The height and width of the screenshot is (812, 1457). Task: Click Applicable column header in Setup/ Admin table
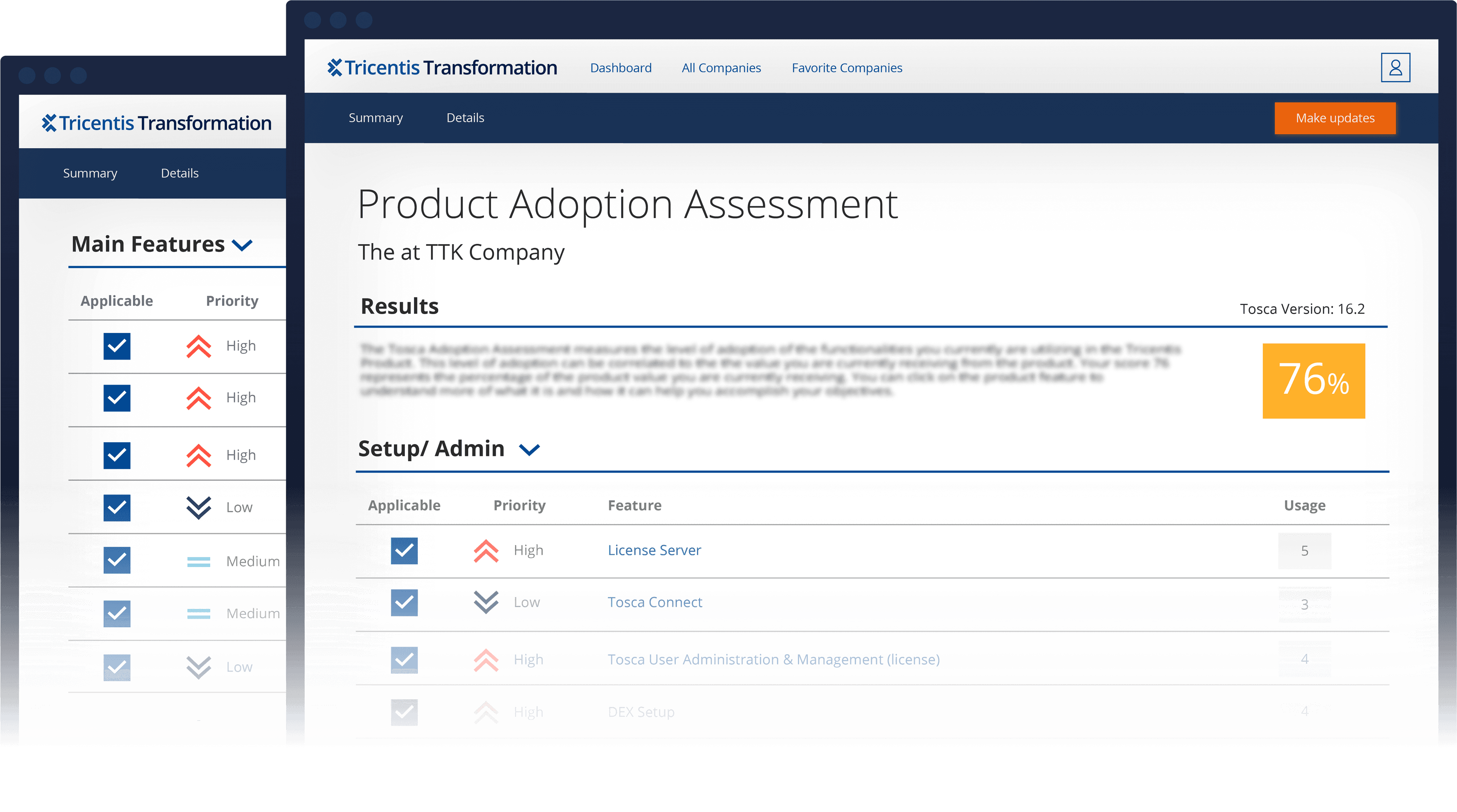click(x=404, y=506)
